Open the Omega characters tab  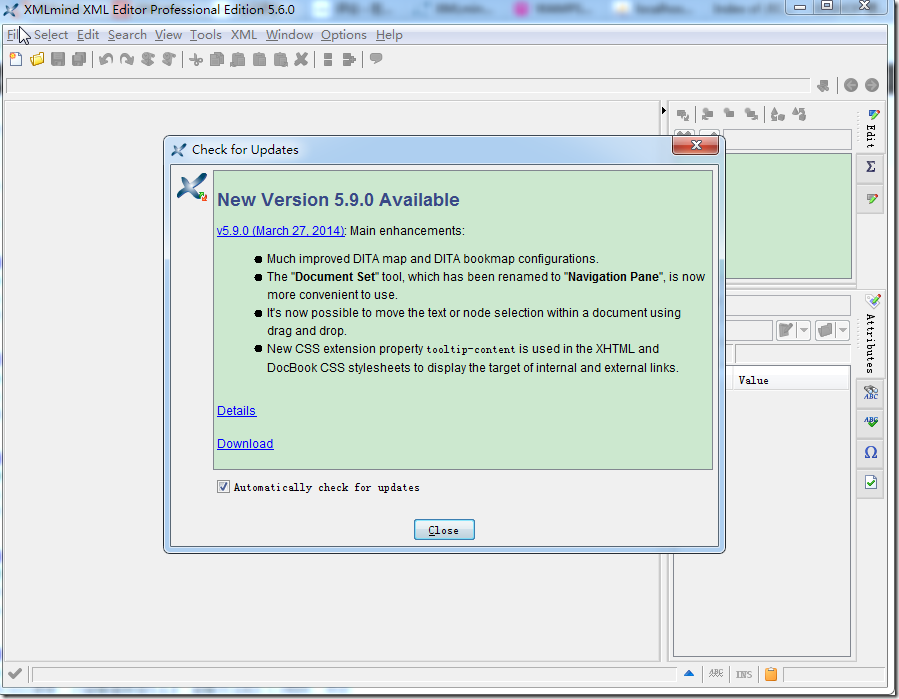pos(871,452)
